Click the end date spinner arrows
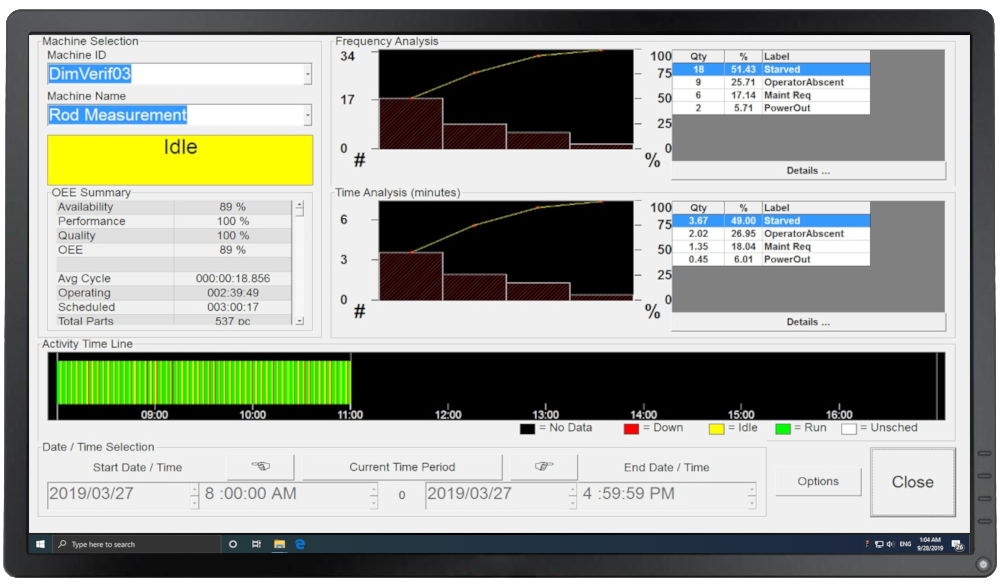 point(572,496)
